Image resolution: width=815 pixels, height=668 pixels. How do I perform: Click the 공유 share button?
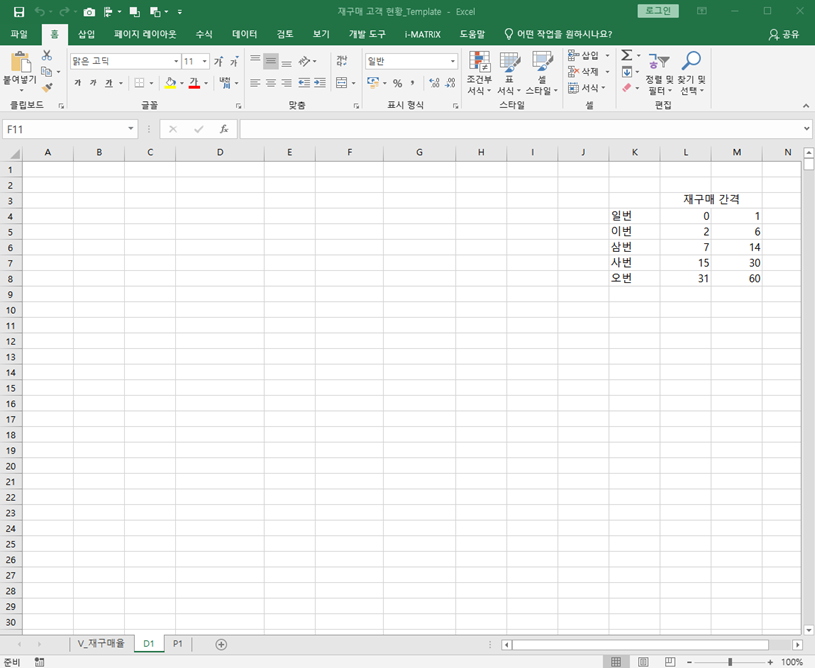pos(784,34)
